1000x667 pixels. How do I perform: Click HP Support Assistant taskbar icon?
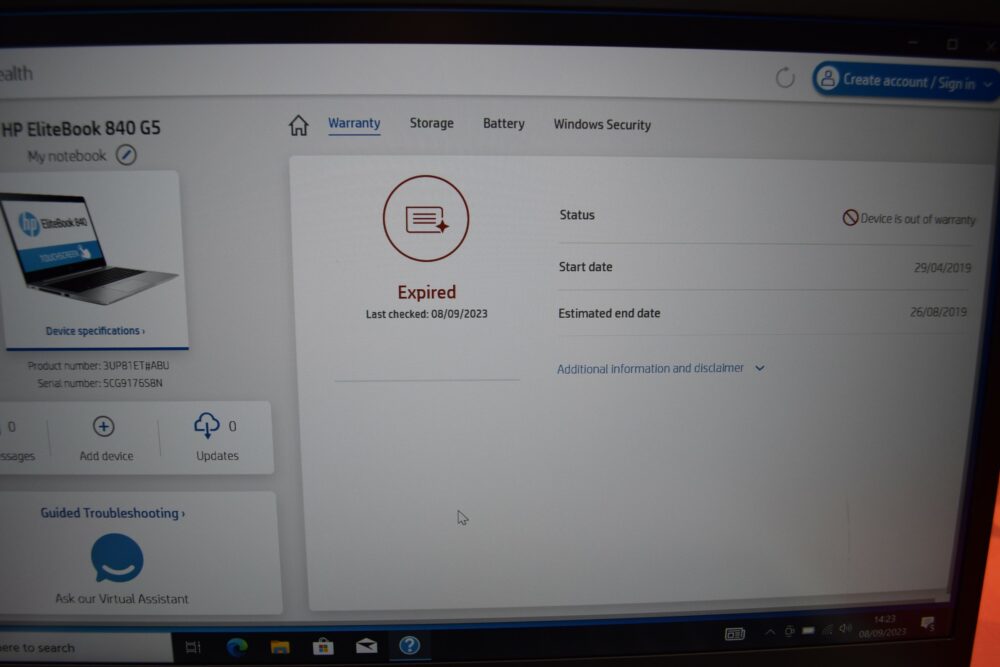pos(409,645)
